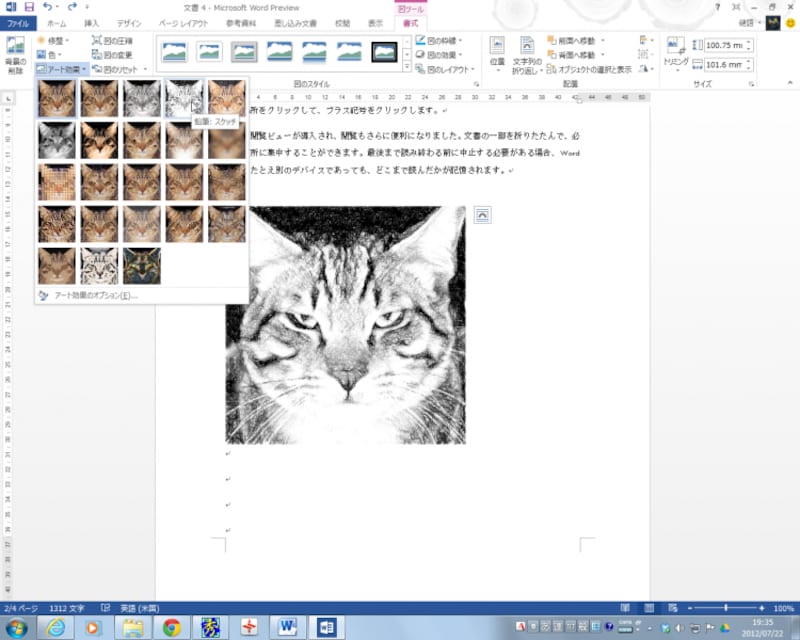Click the zoom slider in status bar
800x640 pixels.
click(722, 608)
